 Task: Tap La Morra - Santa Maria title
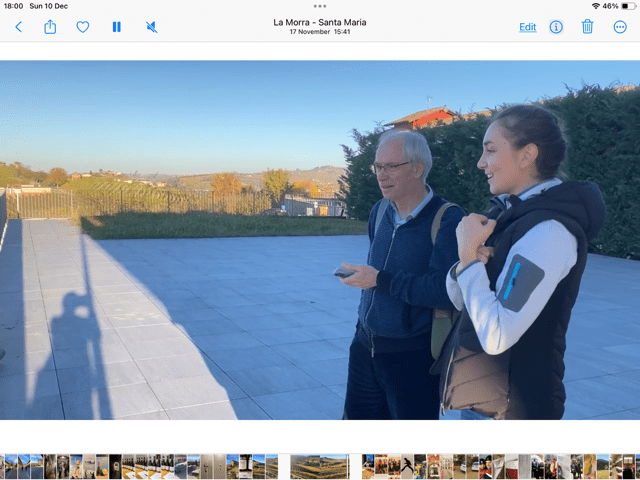click(320, 22)
